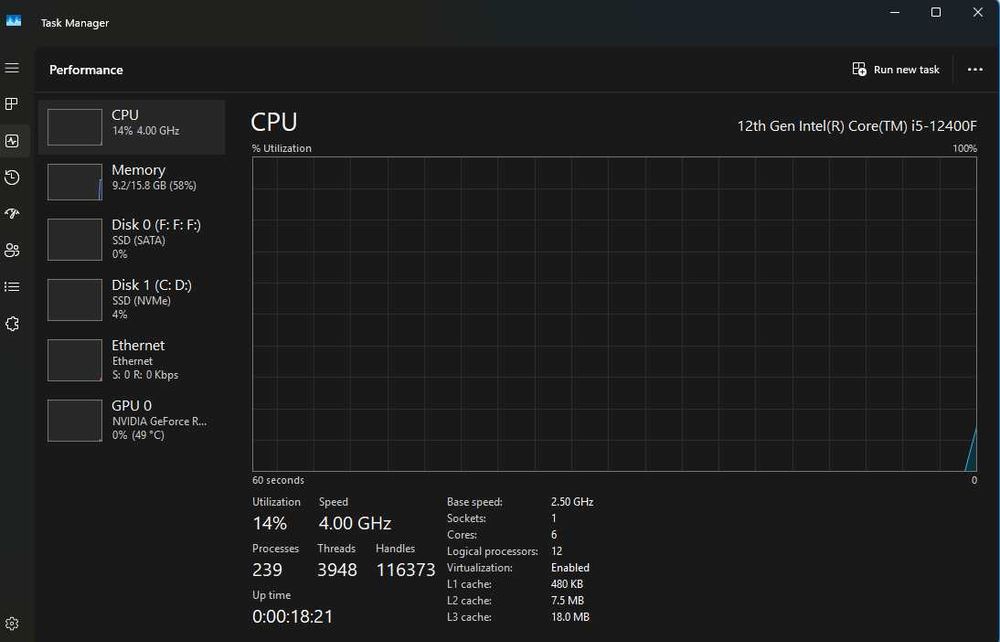This screenshot has width=1000, height=642.
Task: Click the i5-12400F processor name
Action: click(x=857, y=126)
